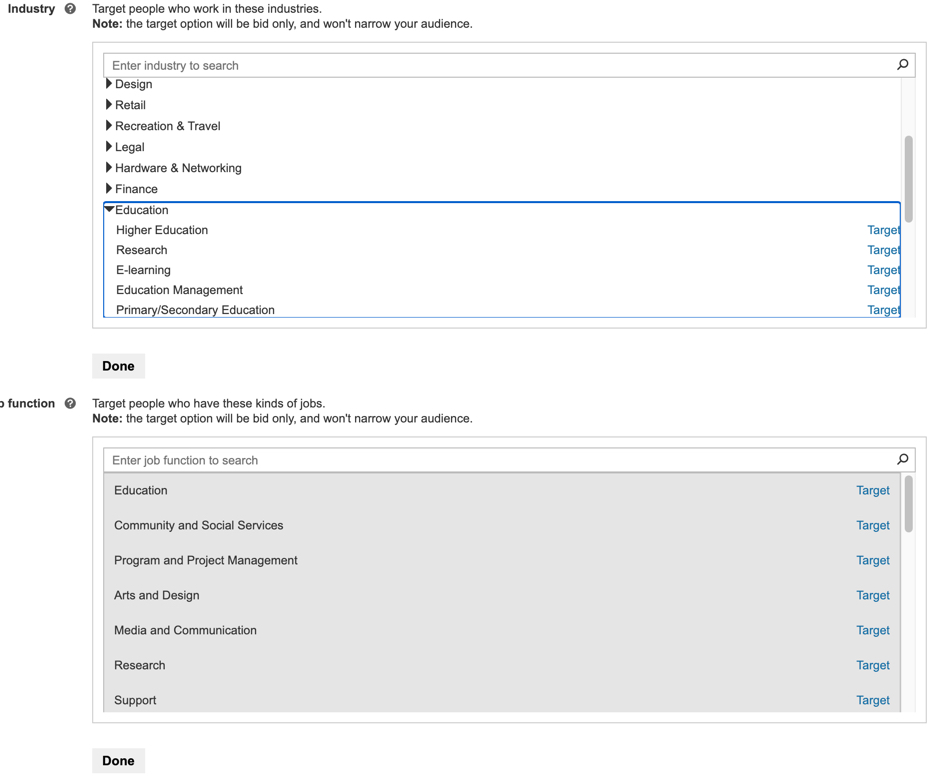Image resolution: width=933 pixels, height=784 pixels.
Task: Target the Education Management industry
Action: click(x=883, y=290)
